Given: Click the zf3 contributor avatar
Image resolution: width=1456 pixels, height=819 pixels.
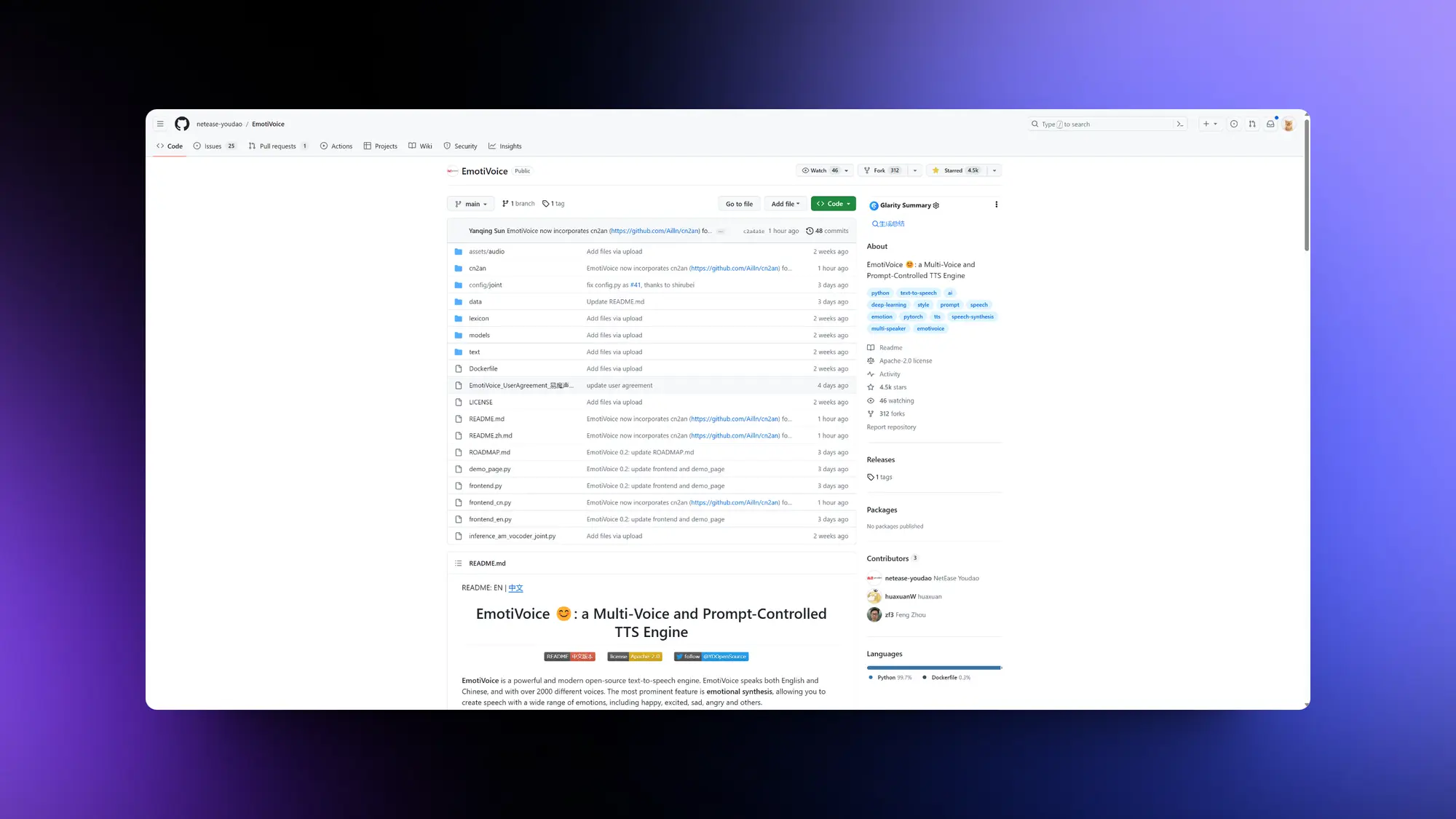Looking at the screenshot, I should (x=874, y=614).
